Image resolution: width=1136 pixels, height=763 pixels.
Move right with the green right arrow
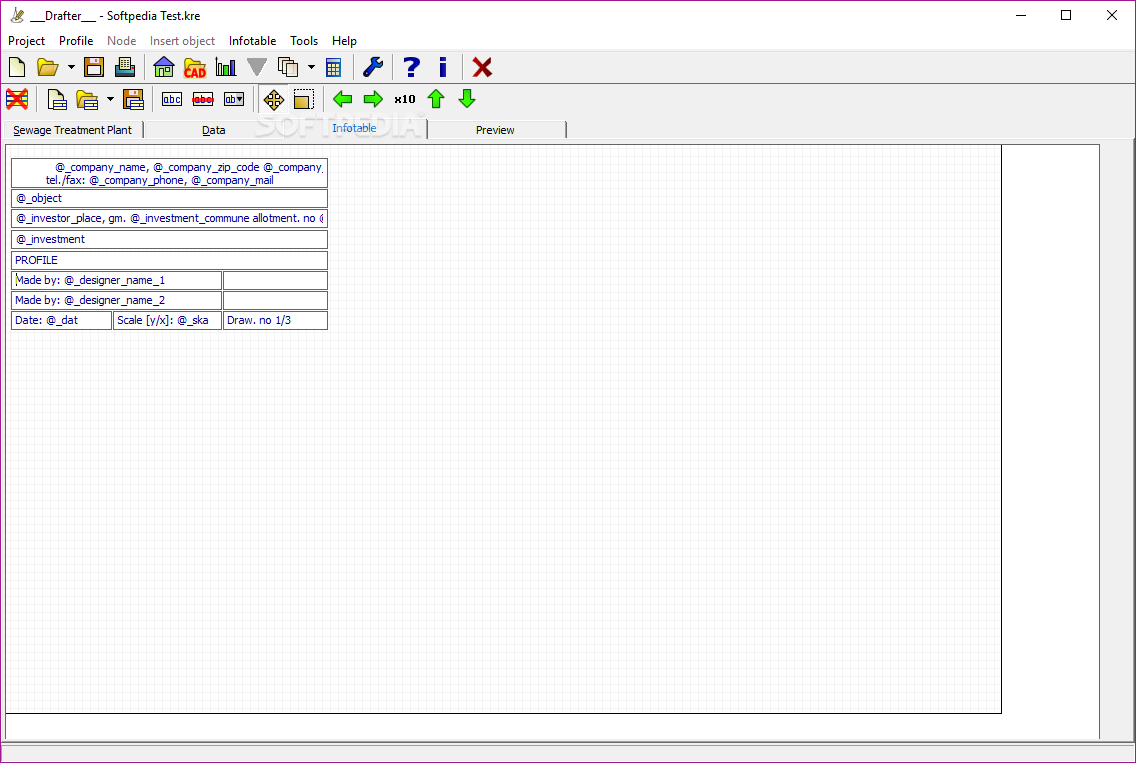click(373, 99)
